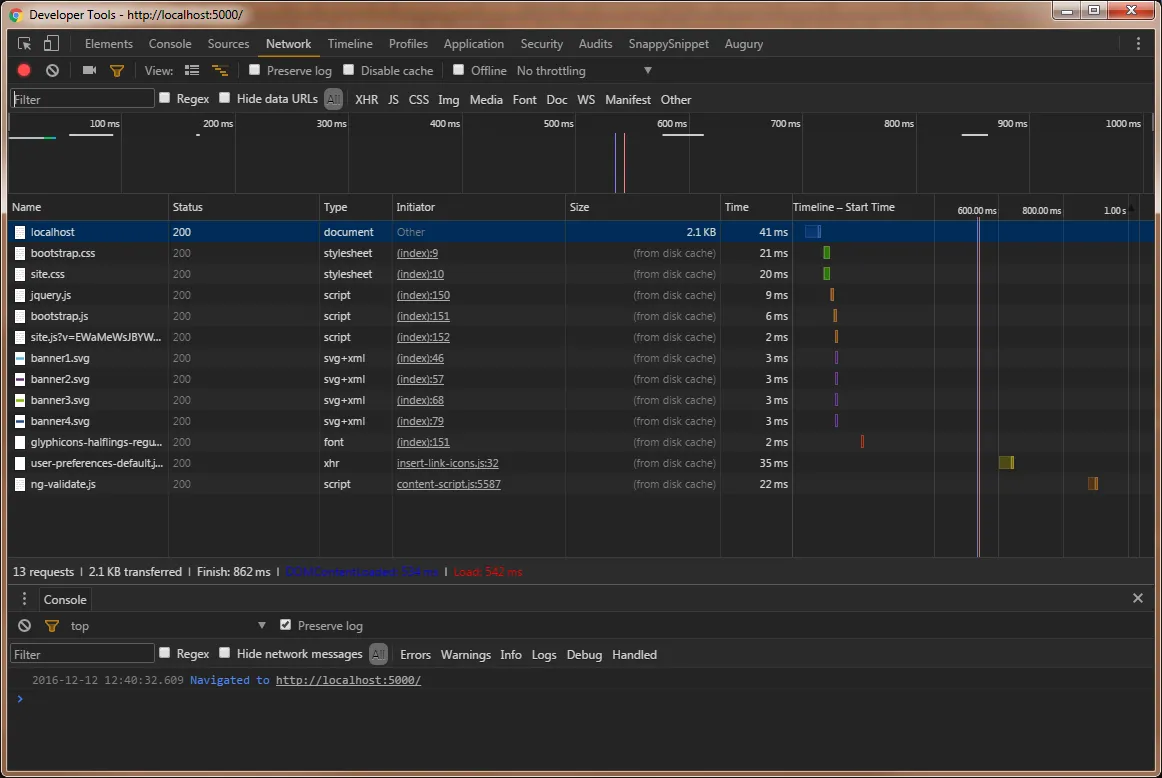The image size is (1162, 778).
Task: Close the Console drawer with the X
Action: 1137,598
